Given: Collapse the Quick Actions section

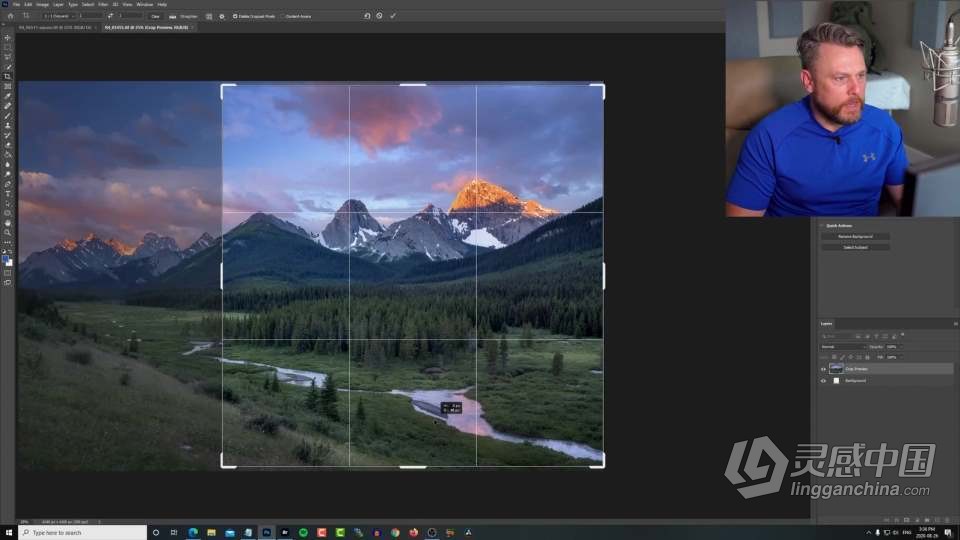Looking at the screenshot, I should pyautogui.click(x=822, y=226).
